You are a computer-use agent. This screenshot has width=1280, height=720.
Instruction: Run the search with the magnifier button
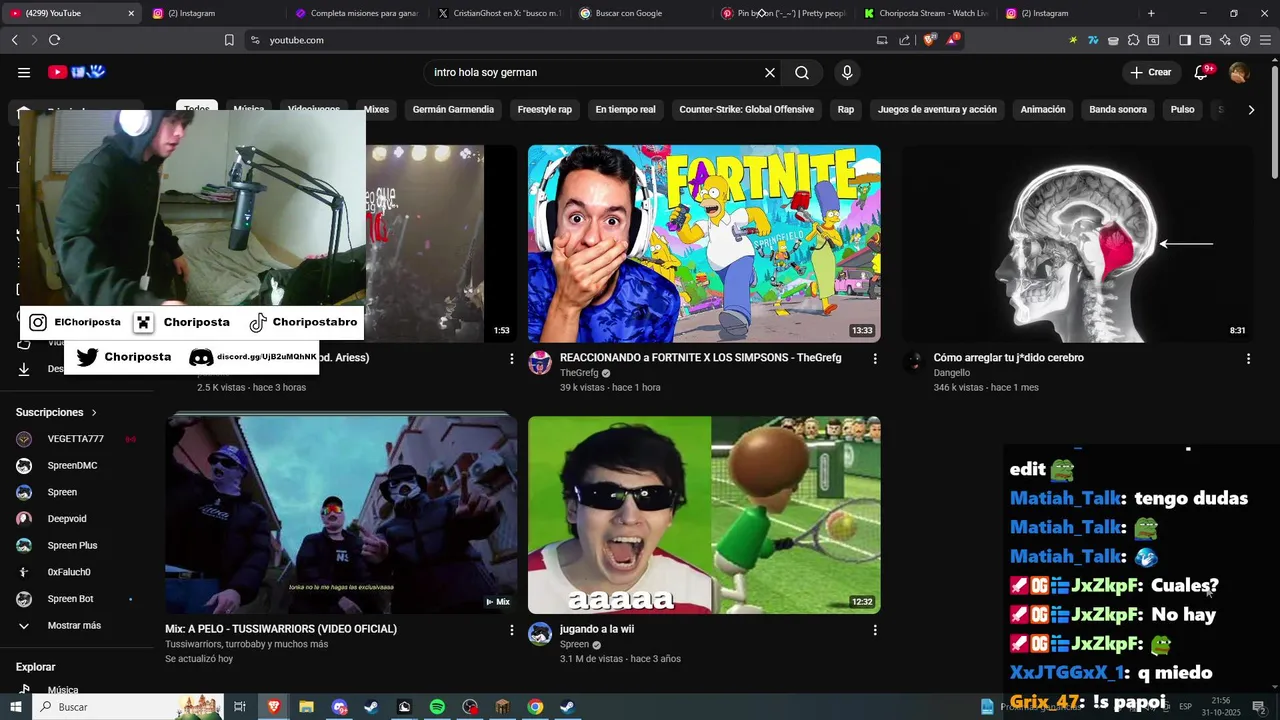pyautogui.click(x=802, y=72)
